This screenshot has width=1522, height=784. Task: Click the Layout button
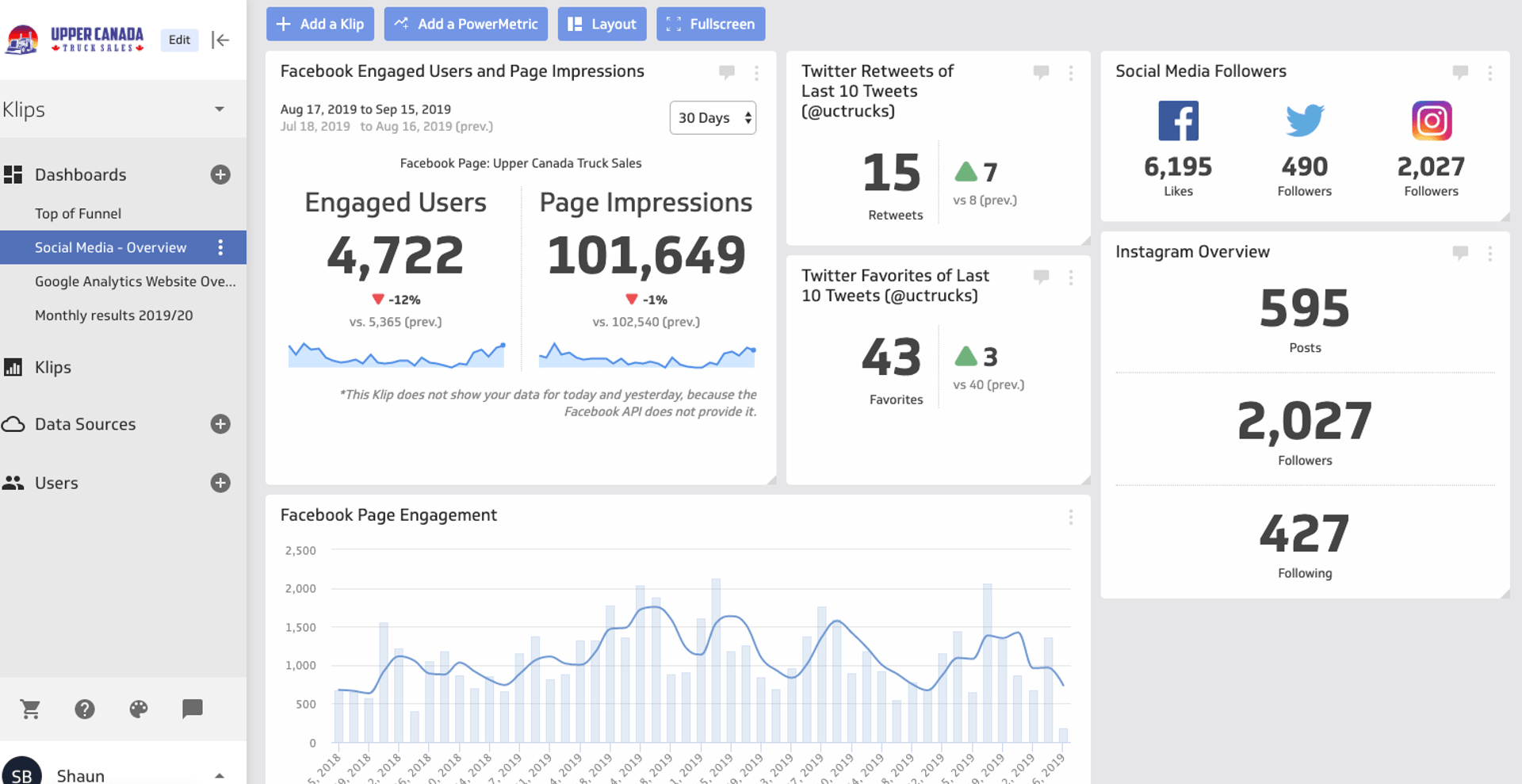click(602, 24)
